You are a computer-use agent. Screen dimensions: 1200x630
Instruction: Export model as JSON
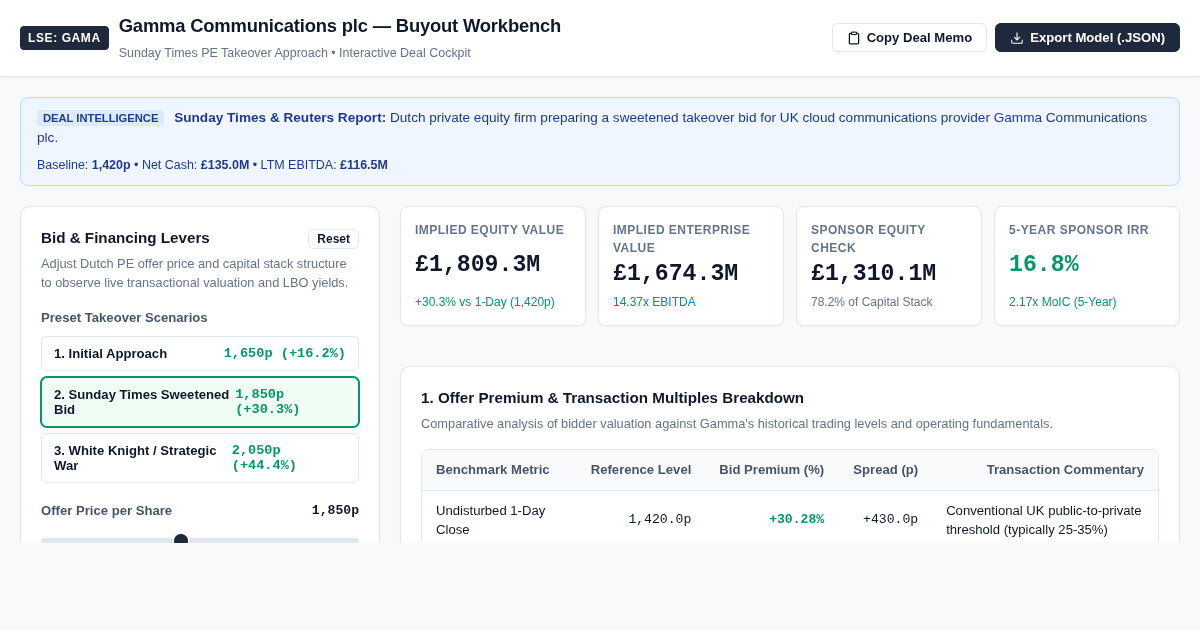[1087, 38]
